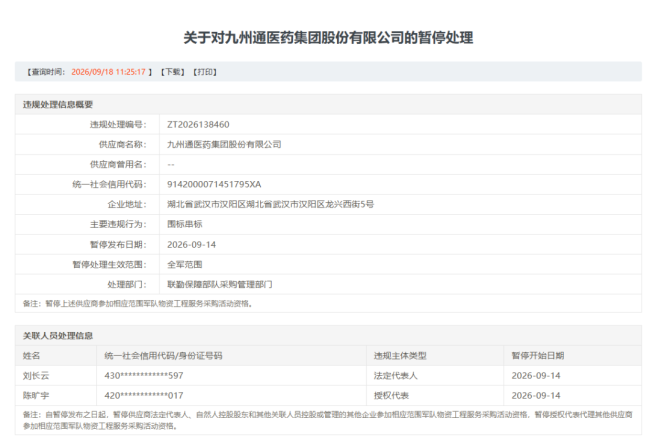
Task: Click the 供应商曾用名 label
Action: click(118, 164)
